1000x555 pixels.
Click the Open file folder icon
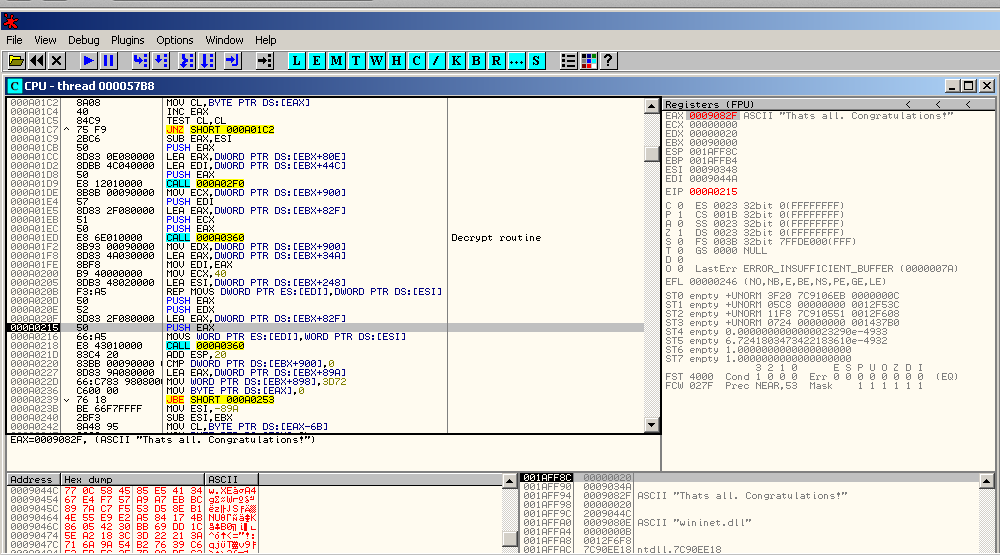16,61
